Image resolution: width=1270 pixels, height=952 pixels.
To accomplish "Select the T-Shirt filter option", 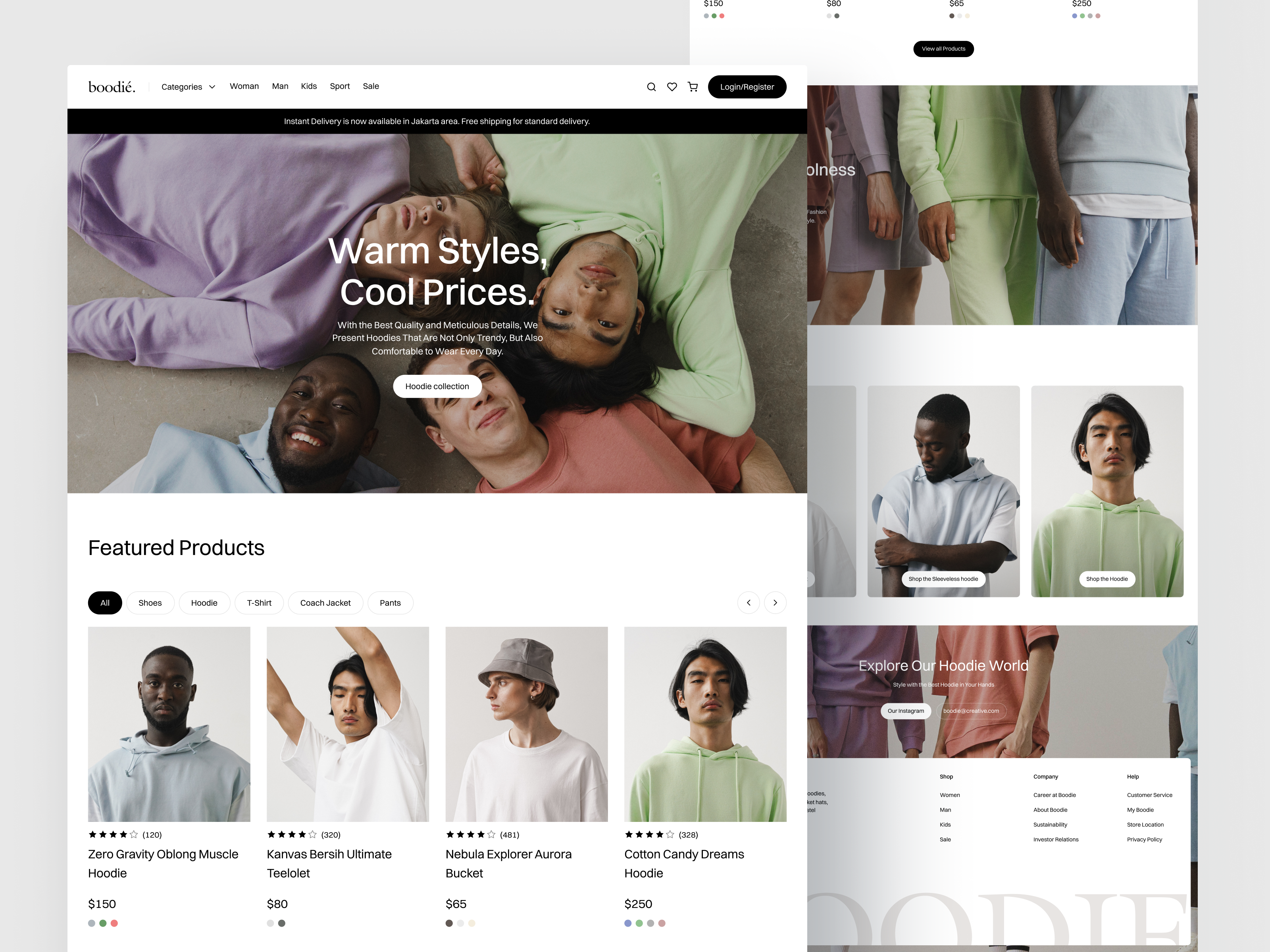I will point(259,603).
